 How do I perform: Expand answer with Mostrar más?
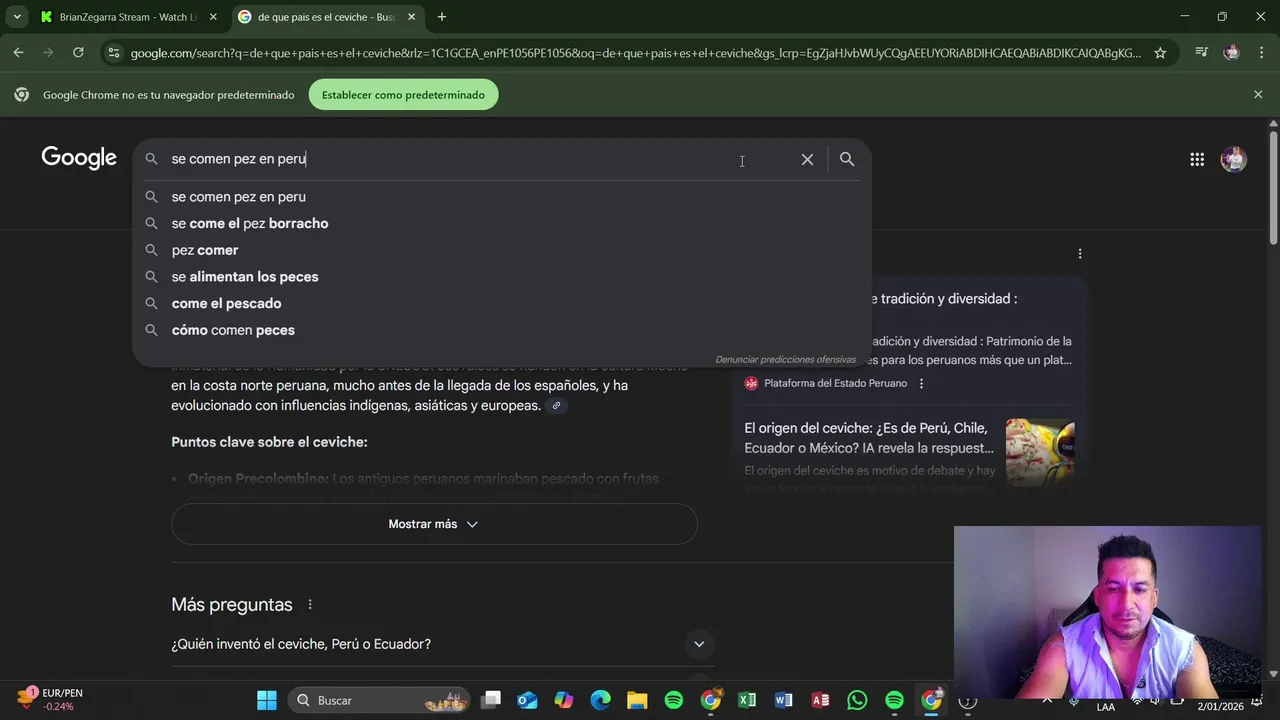[x=434, y=524]
